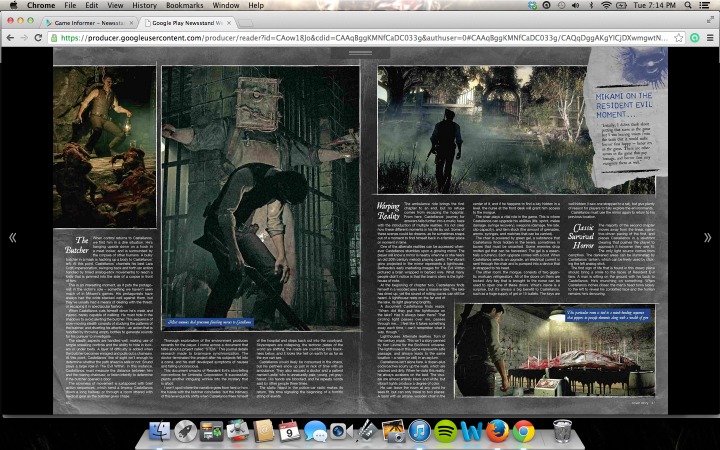
Task: Click the "Classic Survival Horror" heading
Action: click(581, 236)
